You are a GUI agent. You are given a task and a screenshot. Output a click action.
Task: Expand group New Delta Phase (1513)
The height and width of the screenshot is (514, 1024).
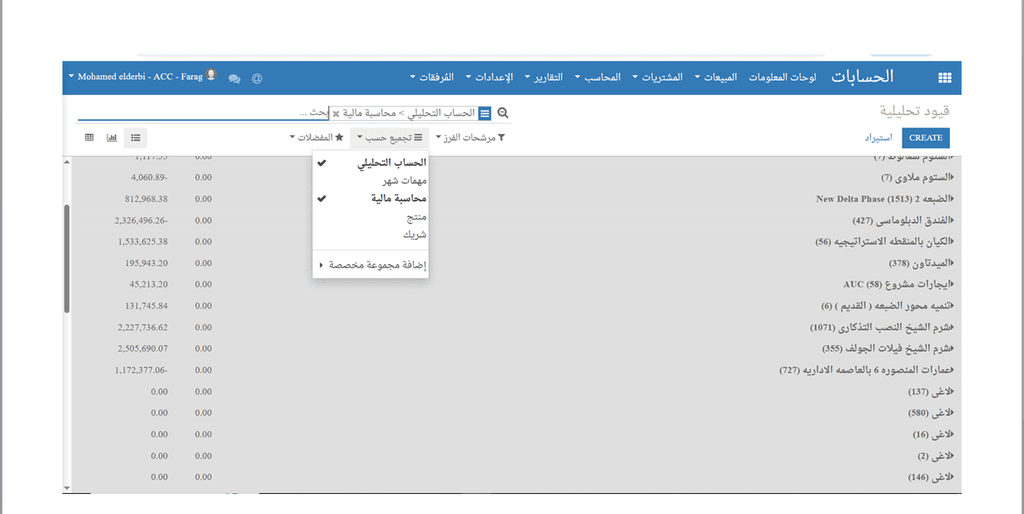click(885, 199)
